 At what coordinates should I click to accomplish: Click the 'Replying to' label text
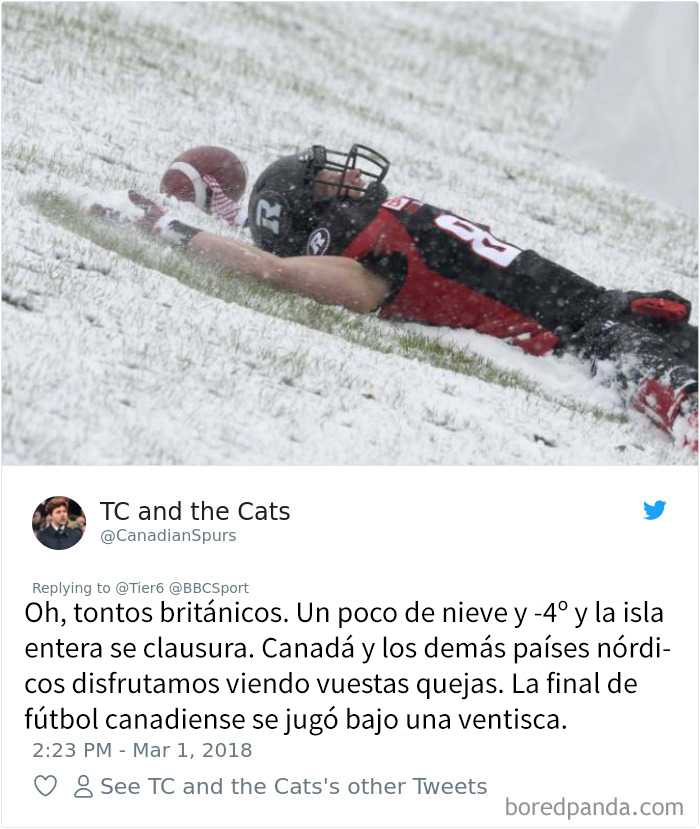[x=71, y=588]
